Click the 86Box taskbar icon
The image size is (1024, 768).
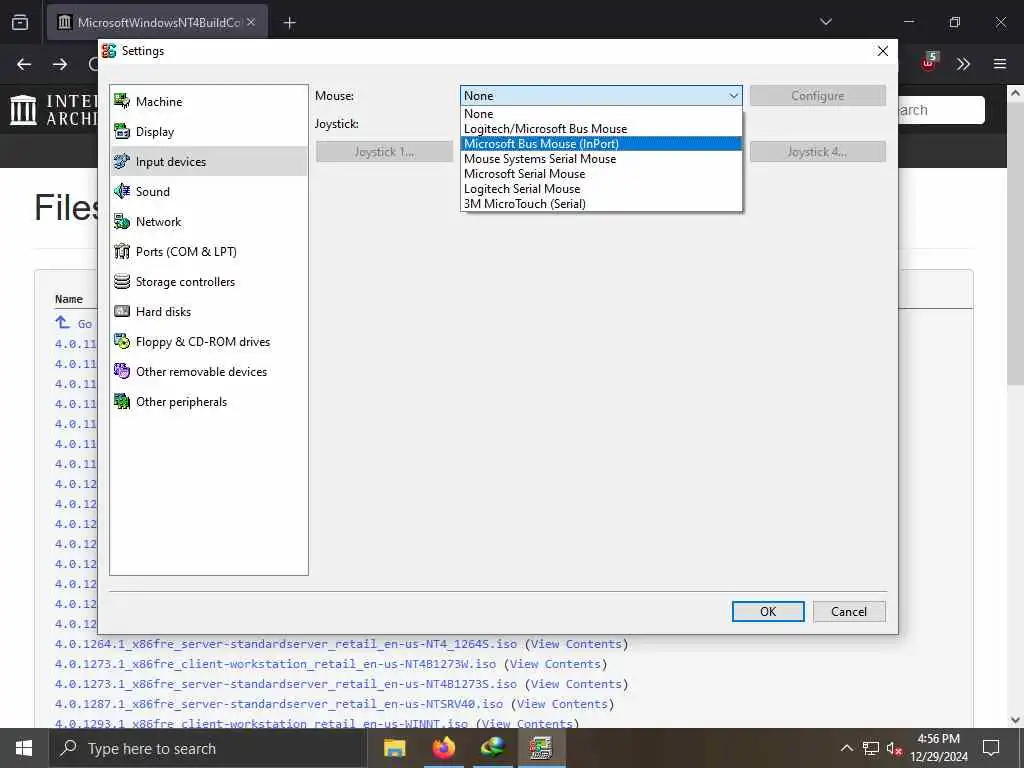click(541, 748)
